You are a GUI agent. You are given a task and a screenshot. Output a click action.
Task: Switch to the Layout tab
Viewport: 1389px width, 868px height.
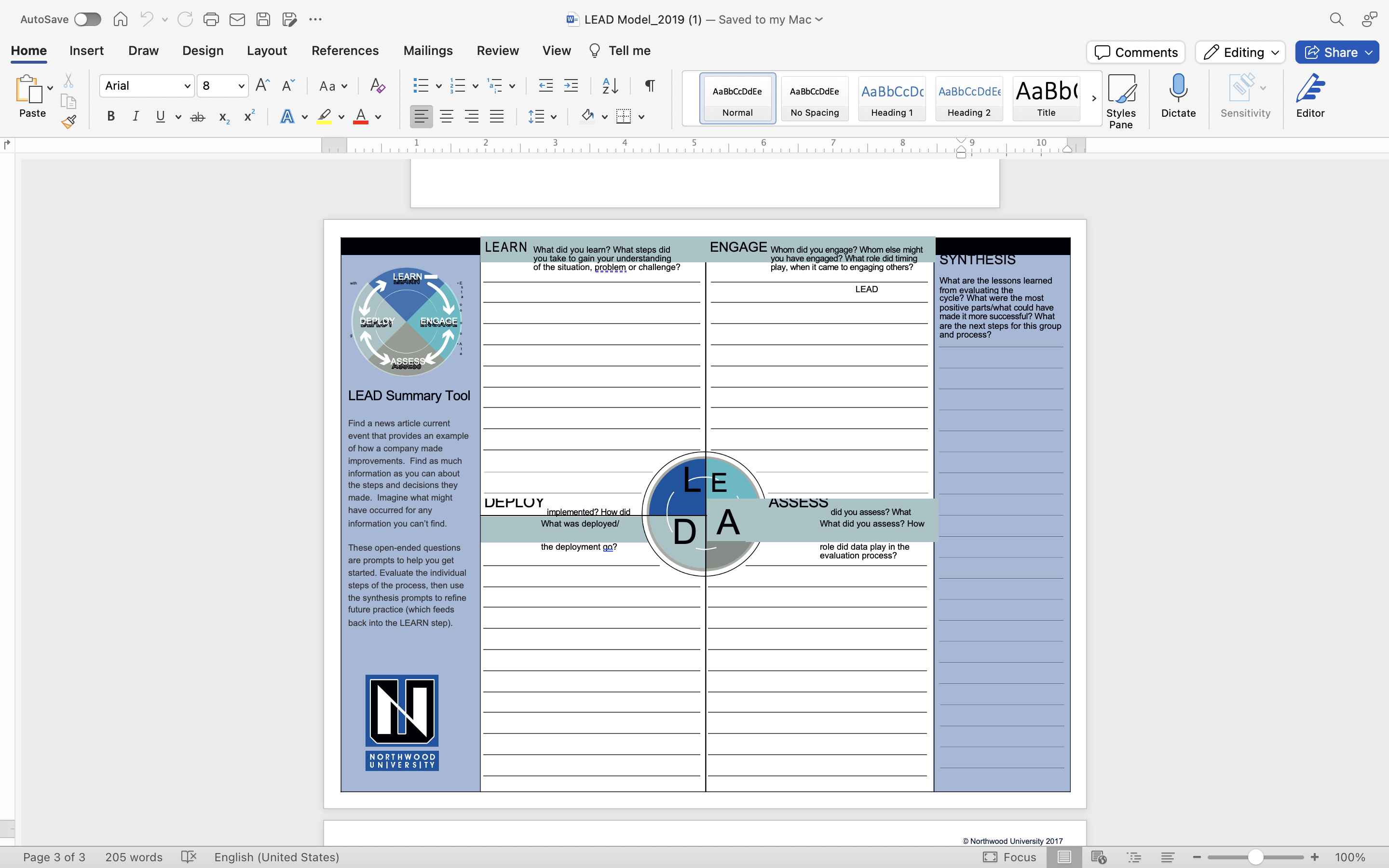coord(266,51)
